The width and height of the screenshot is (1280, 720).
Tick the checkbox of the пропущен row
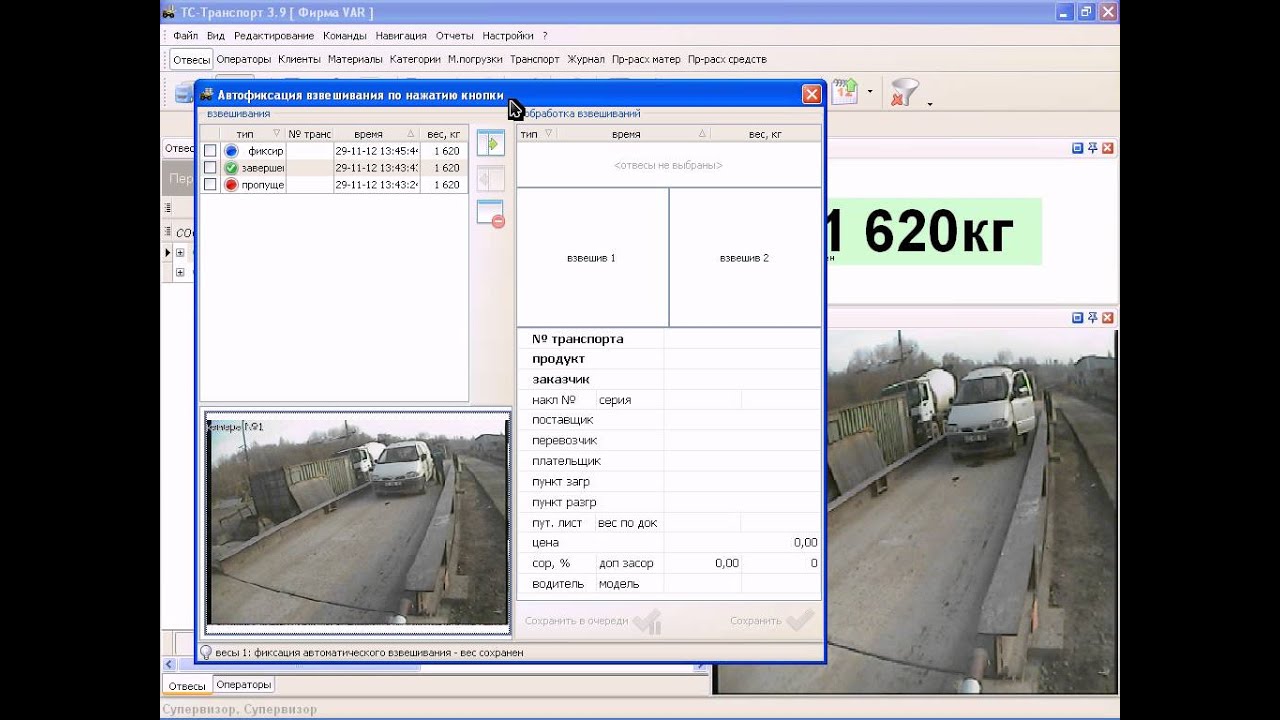pyautogui.click(x=210, y=185)
